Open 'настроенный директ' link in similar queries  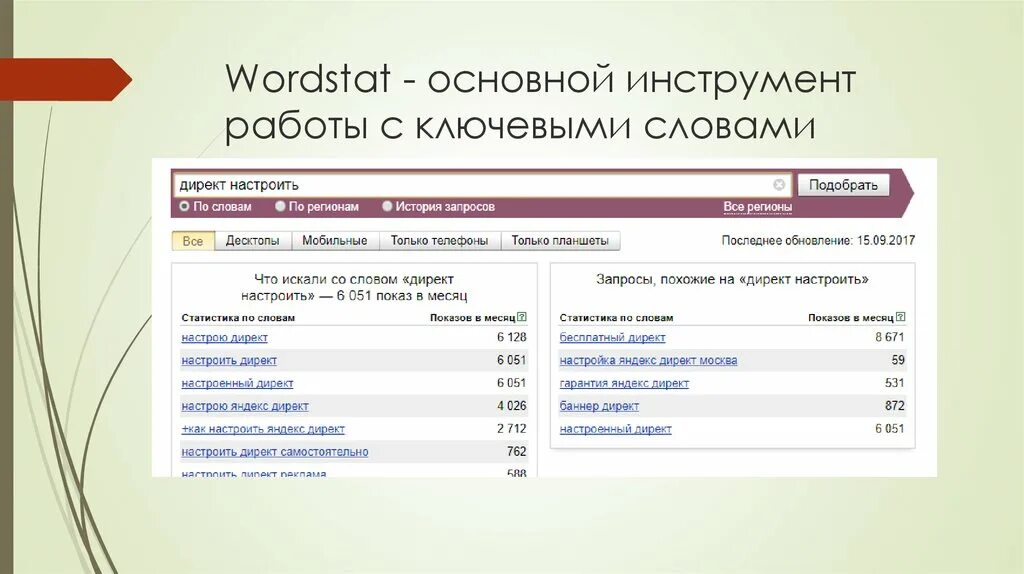coord(615,429)
